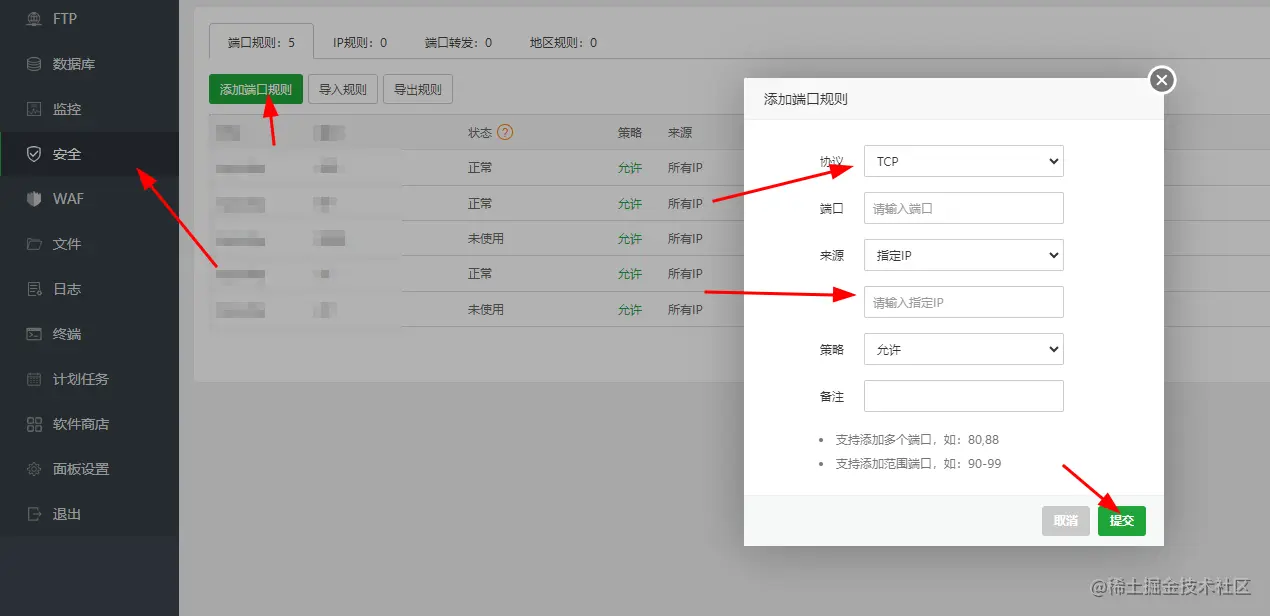
Task: Click the database icon in sidebar
Action: click(34, 64)
